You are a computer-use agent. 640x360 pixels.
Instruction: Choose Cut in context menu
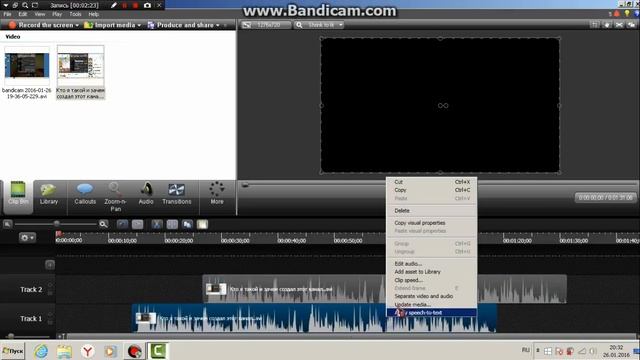coord(431,182)
